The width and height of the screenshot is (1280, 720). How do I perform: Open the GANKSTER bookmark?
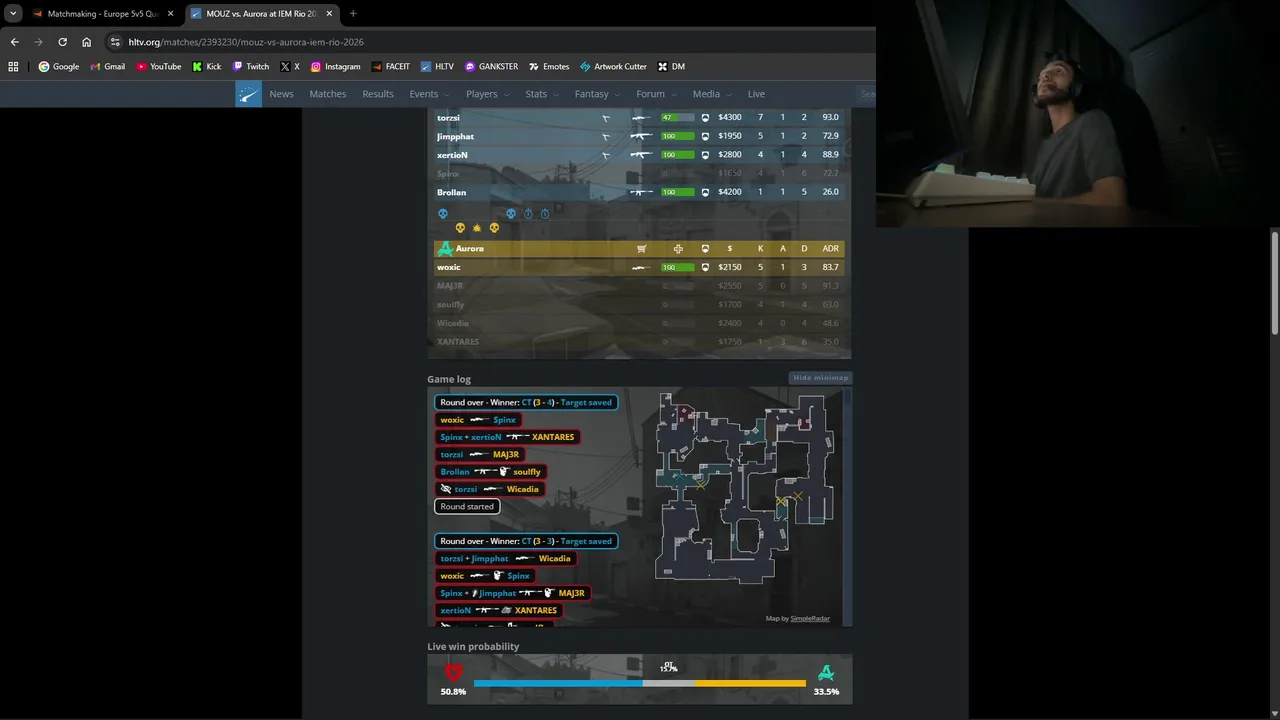492,67
